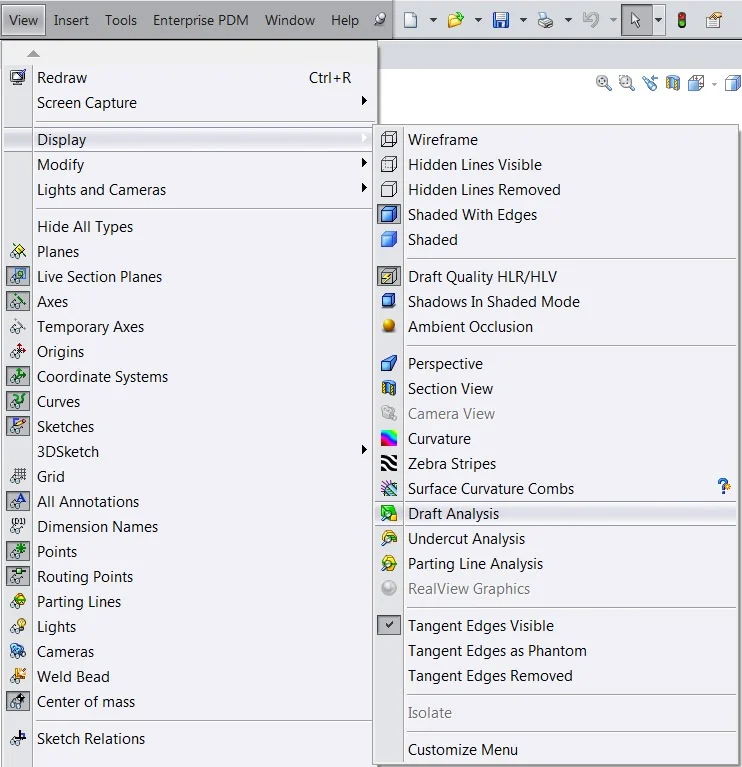Toggle Shaded With Edges display mode
This screenshot has height=767, width=742.
click(389, 214)
